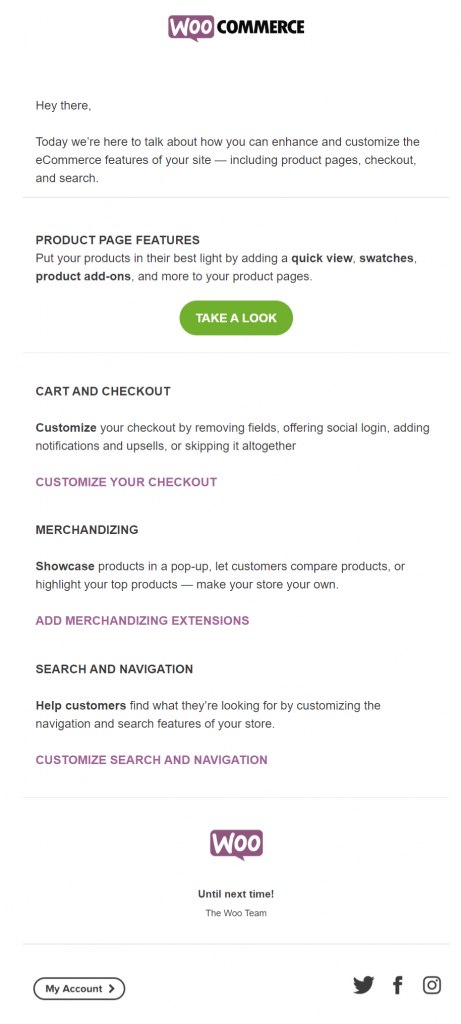Follow the CUSTOMIZE YOUR CHECKOUT link

click(x=126, y=482)
